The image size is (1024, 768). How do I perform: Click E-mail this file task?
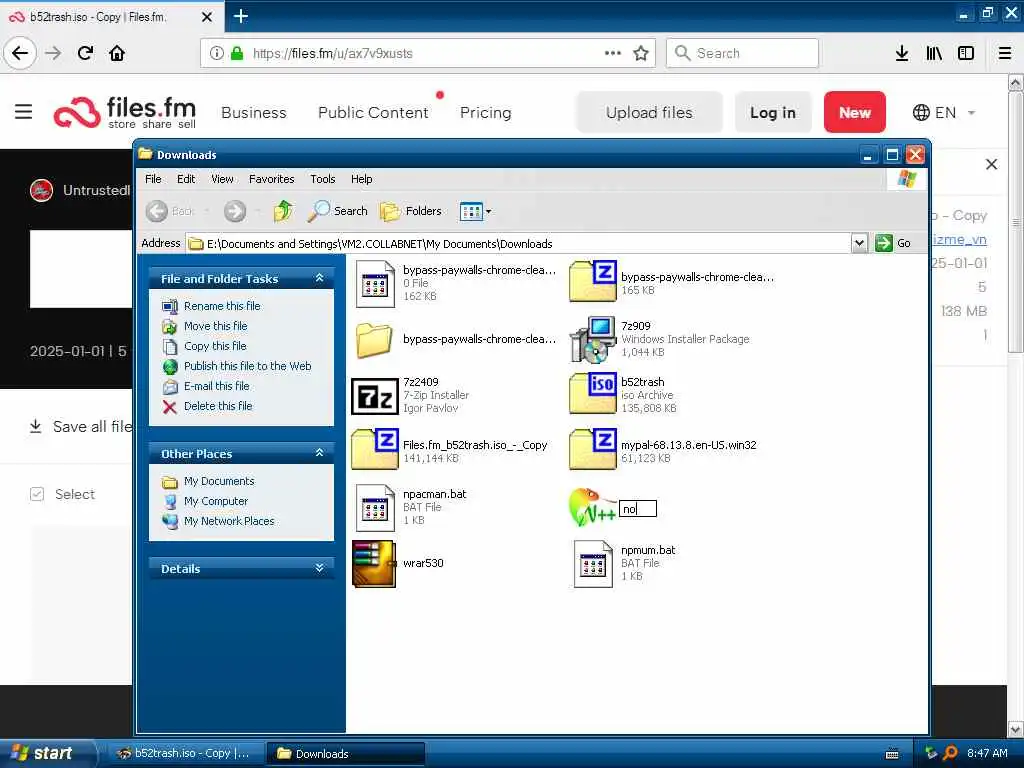tap(217, 386)
